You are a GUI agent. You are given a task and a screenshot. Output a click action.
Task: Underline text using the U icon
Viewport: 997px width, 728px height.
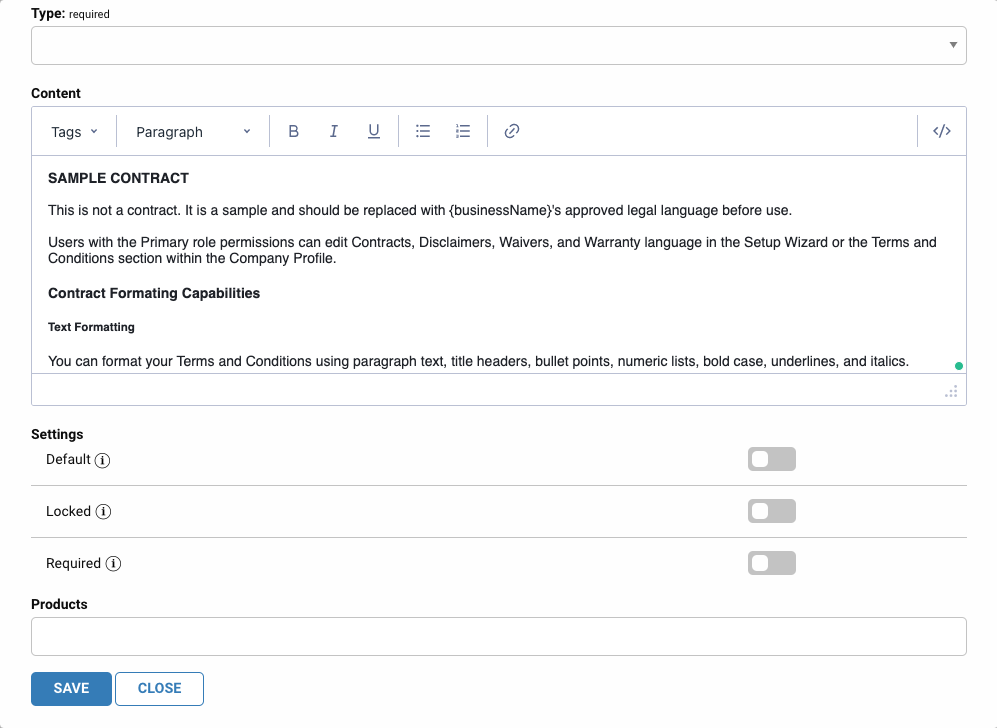click(x=374, y=132)
